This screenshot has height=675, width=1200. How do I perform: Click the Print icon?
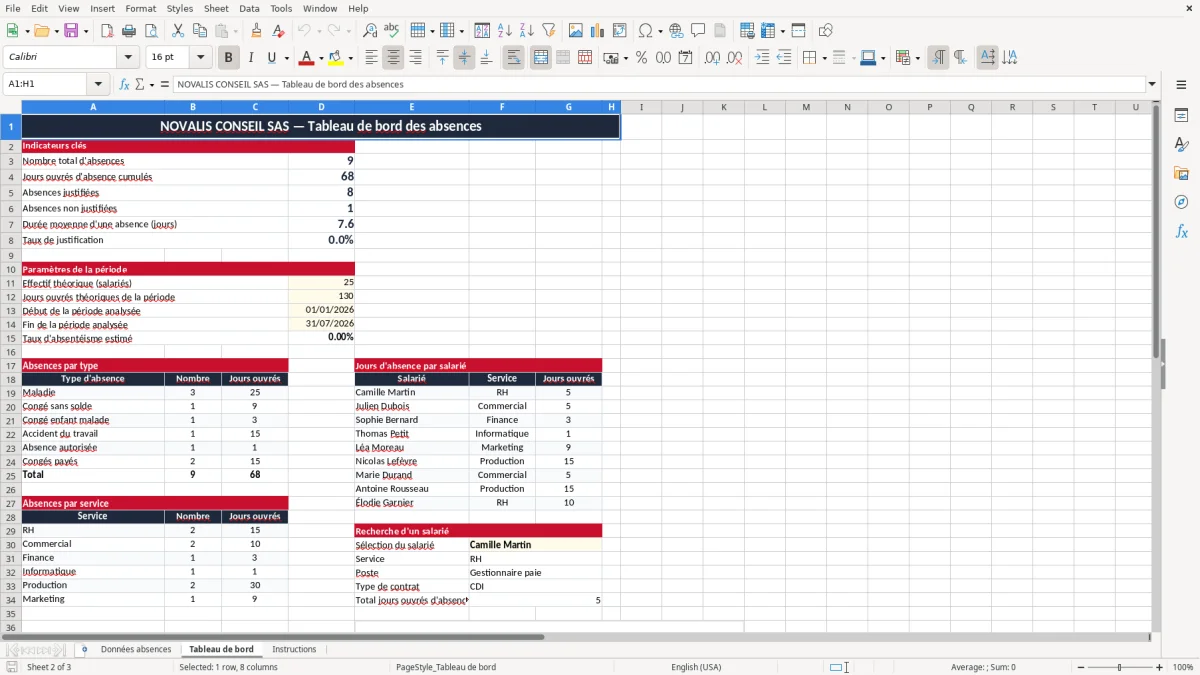pos(128,31)
